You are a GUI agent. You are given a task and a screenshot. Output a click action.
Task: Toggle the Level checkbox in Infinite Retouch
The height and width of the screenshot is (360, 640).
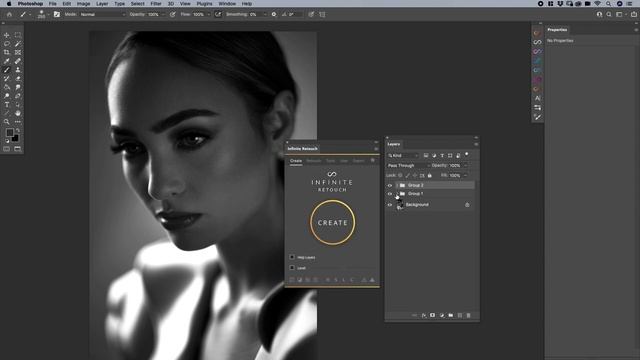[x=292, y=268]
